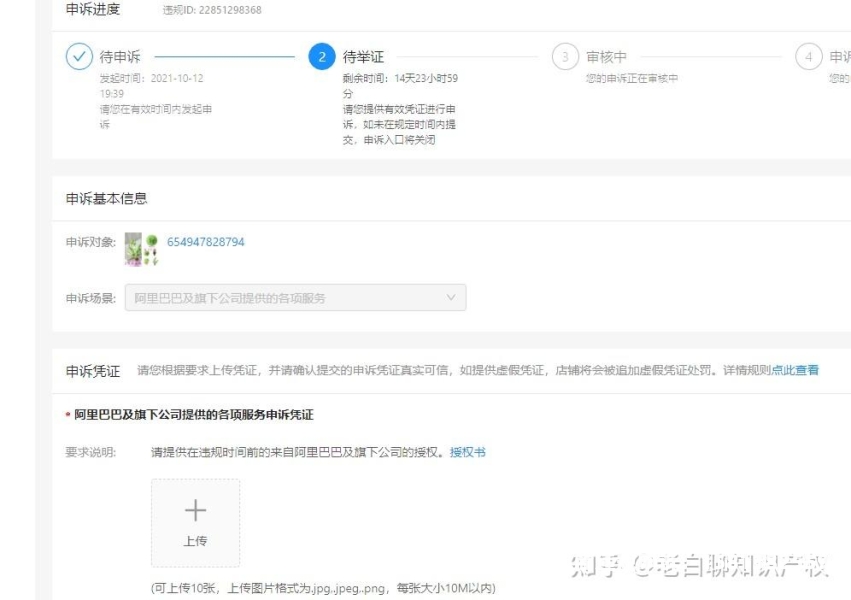
Task: Select the 待举证 step label
Action: 363,57
